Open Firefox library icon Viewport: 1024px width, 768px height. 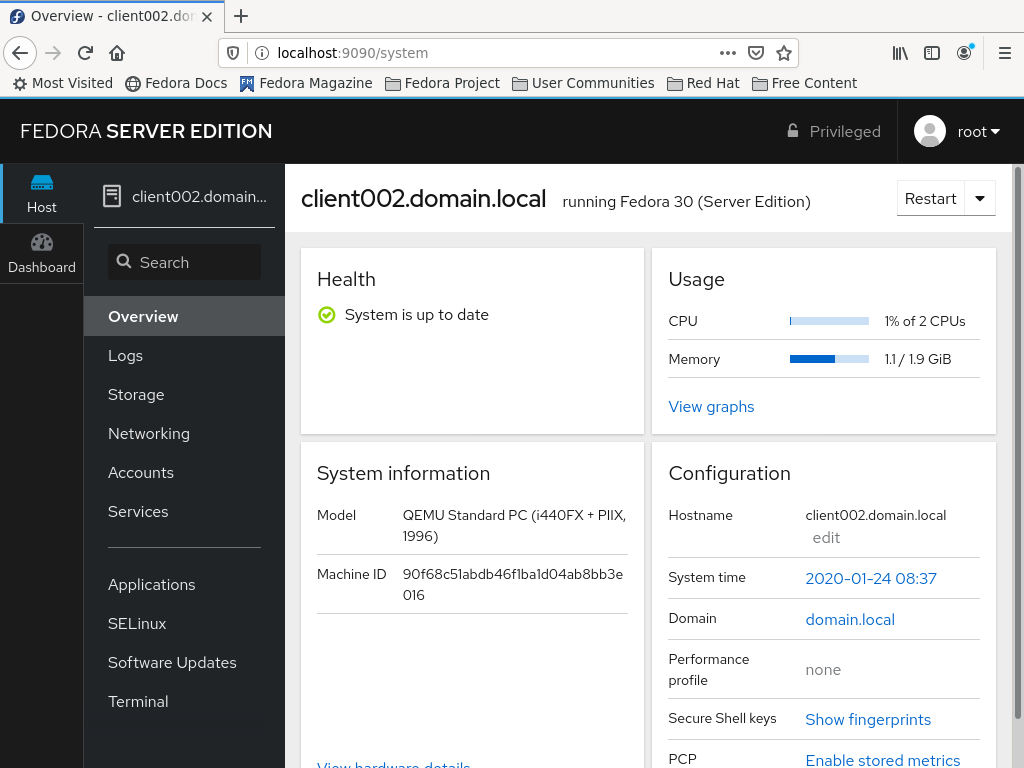point(900,53)
